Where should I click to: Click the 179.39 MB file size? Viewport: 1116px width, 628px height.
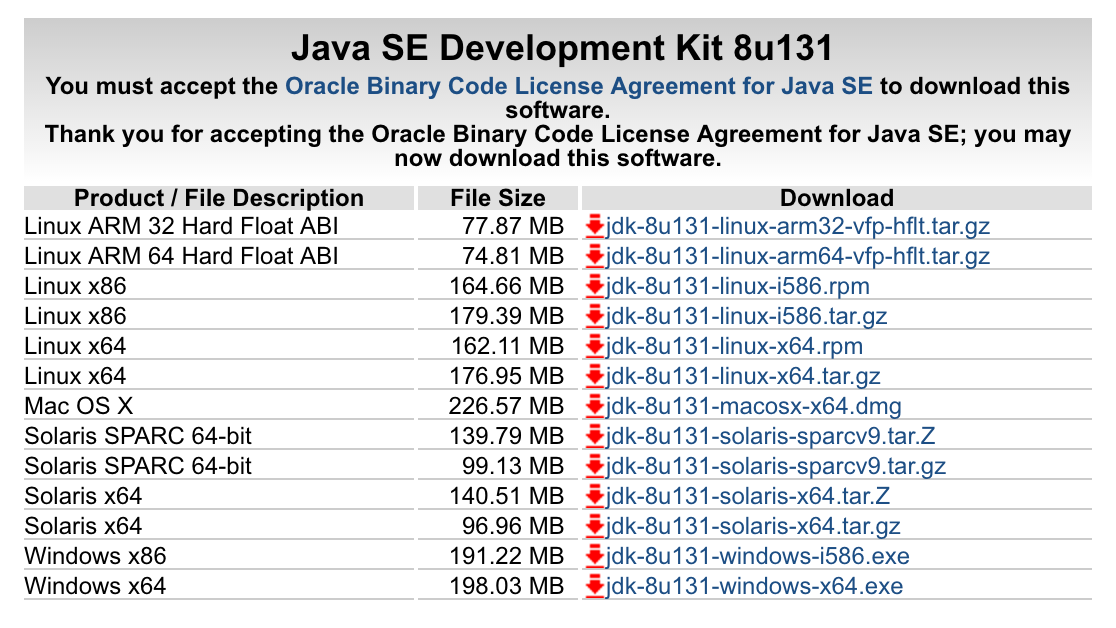[x=507, y=316]
